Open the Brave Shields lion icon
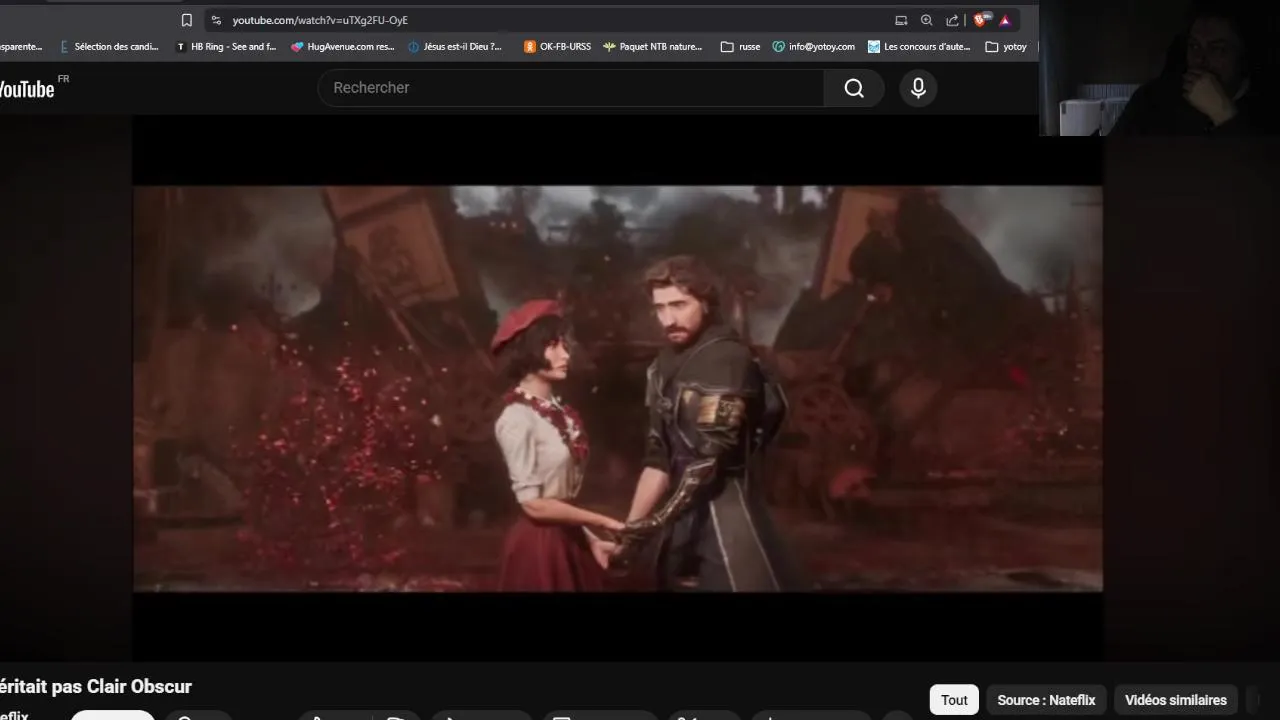1280x720 pixels. point(981,20)
